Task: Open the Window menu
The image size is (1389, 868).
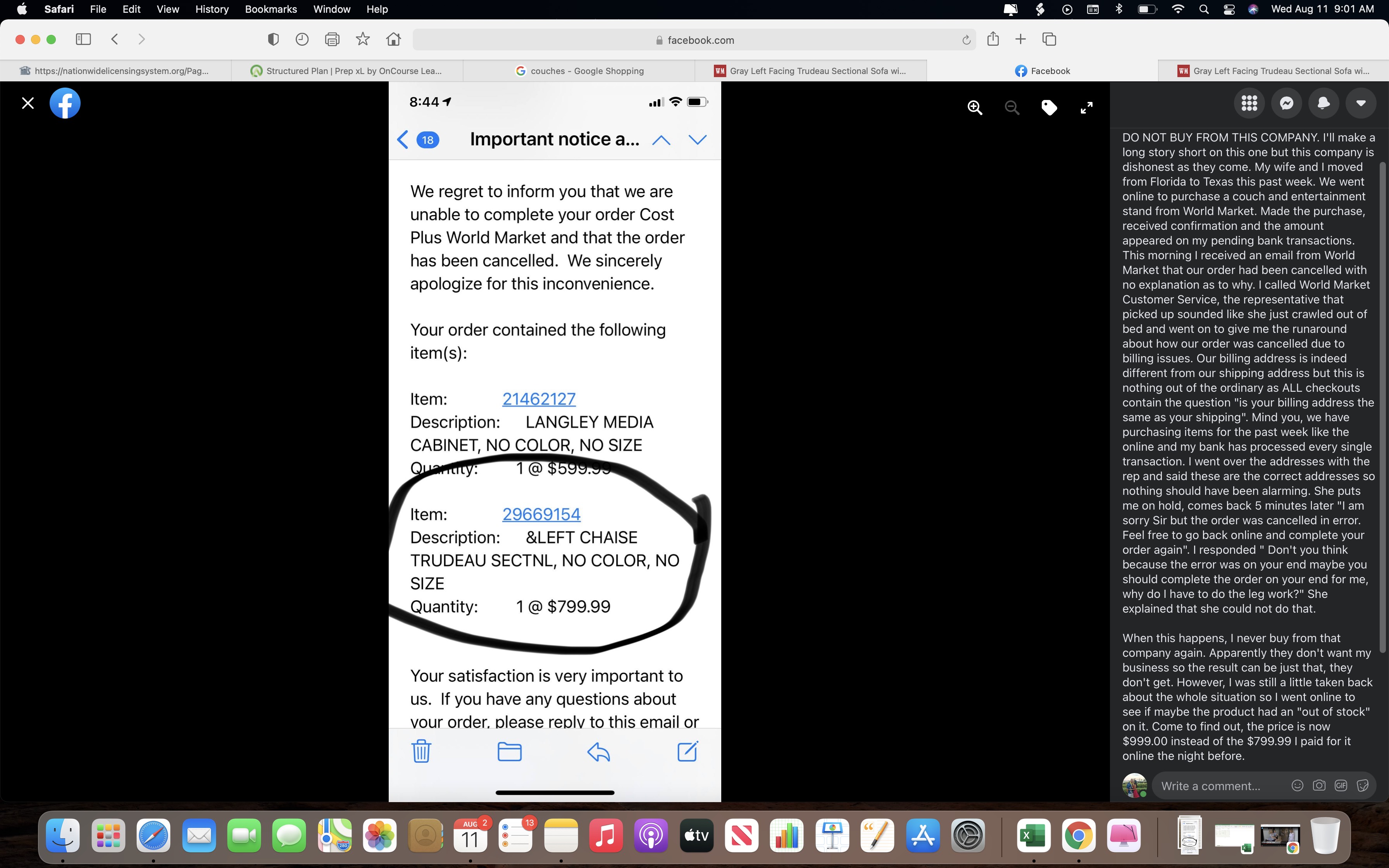Action: click(x=332, y=9)
